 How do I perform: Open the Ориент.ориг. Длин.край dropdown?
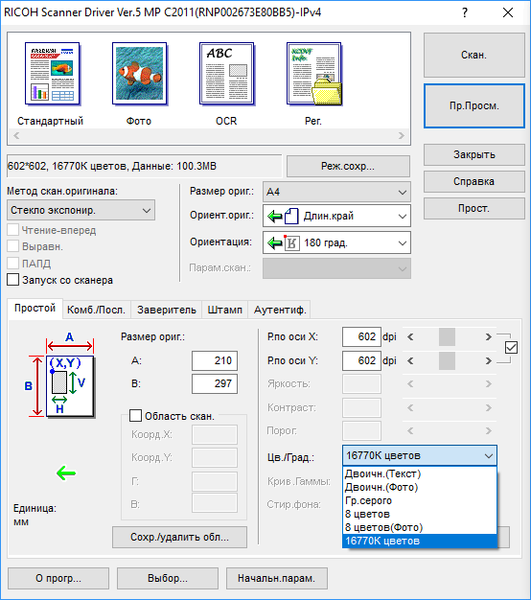click(x=337, y=216)
